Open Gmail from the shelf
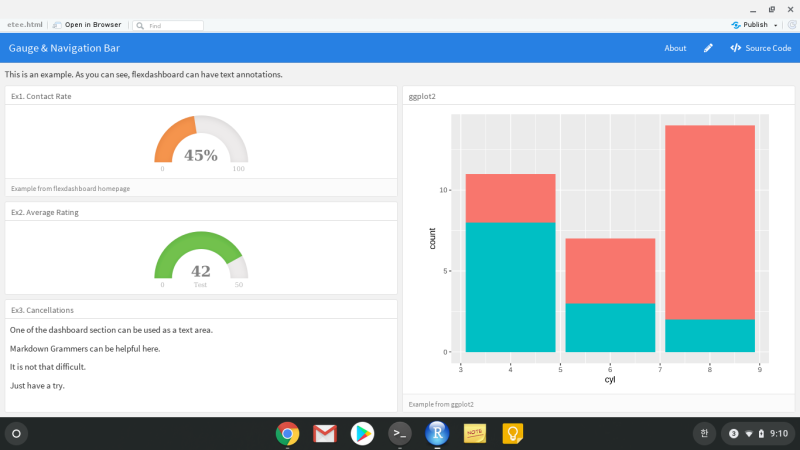The height and width of the screenshot is (450, 800). (325, 434)
